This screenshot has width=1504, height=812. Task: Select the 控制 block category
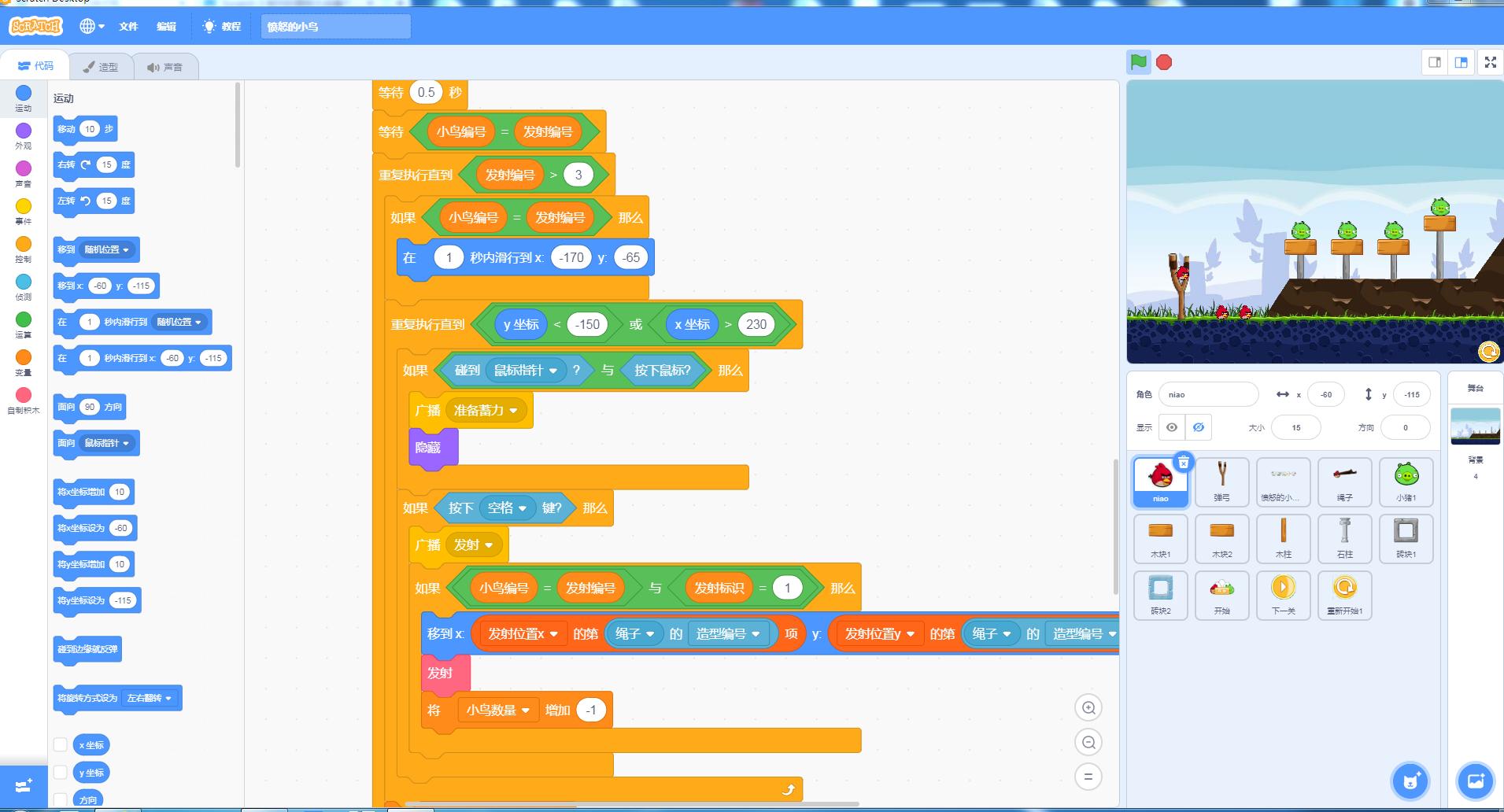point(24,249)
